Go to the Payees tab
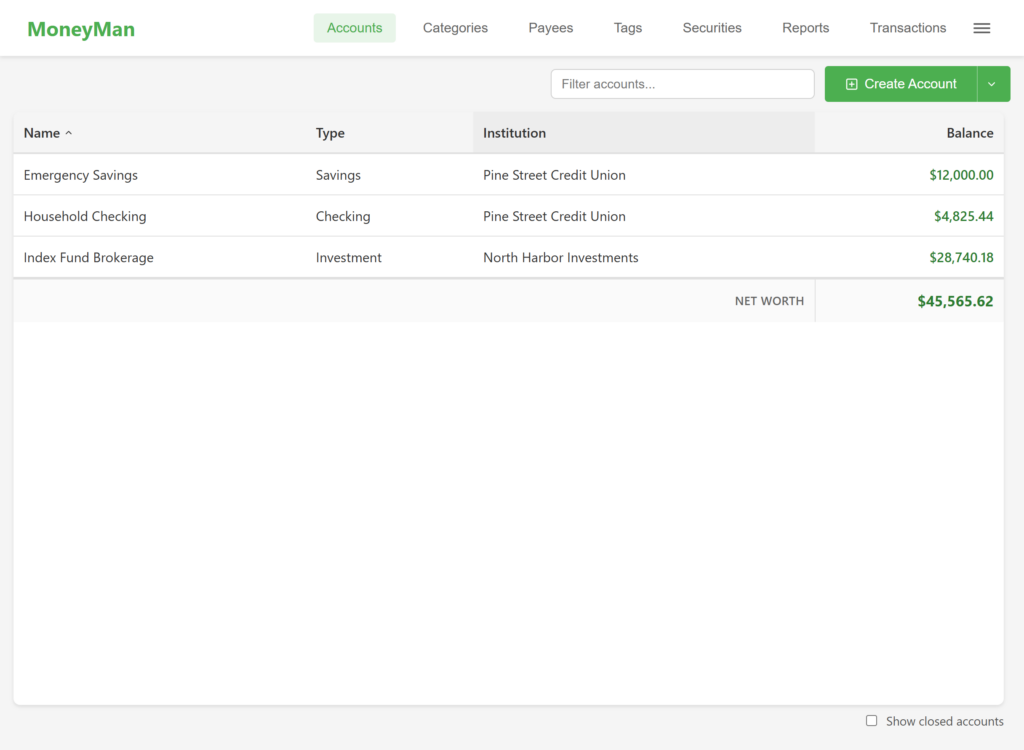 (x=551, y=28)
